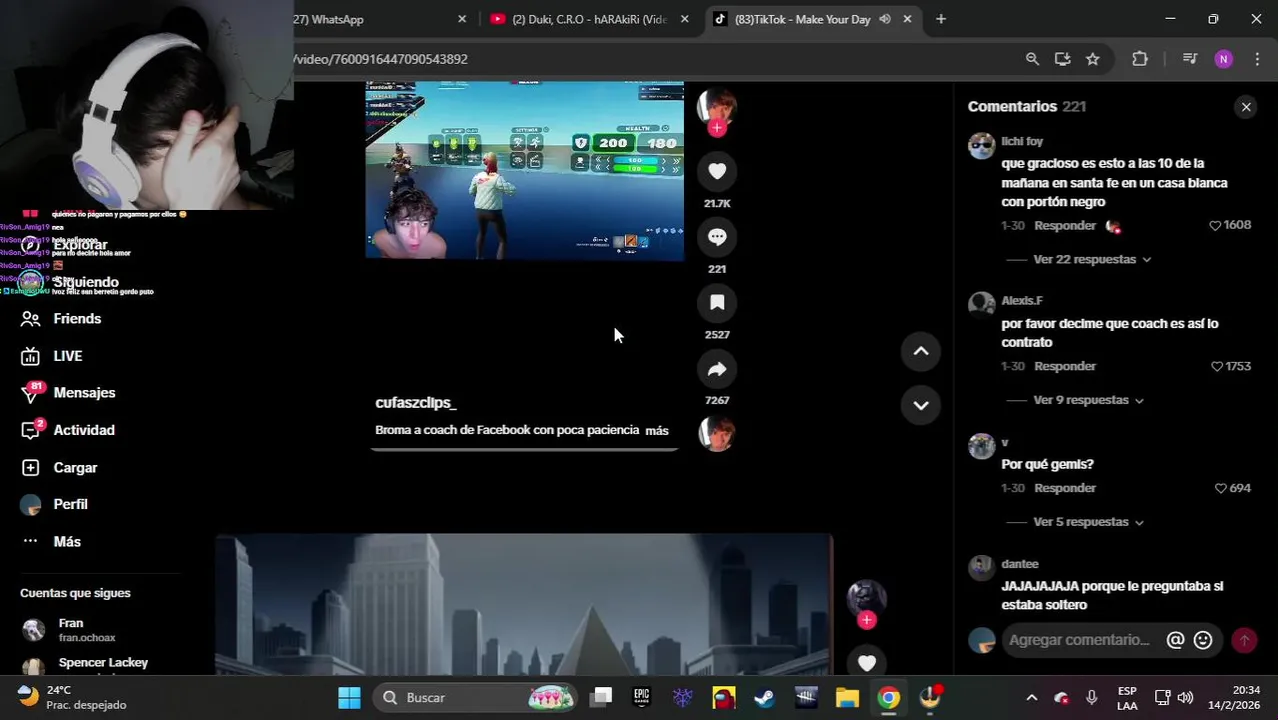1278x720 pixels.
Task: Open the lower video's creator avatar
Action: point(867,598)
